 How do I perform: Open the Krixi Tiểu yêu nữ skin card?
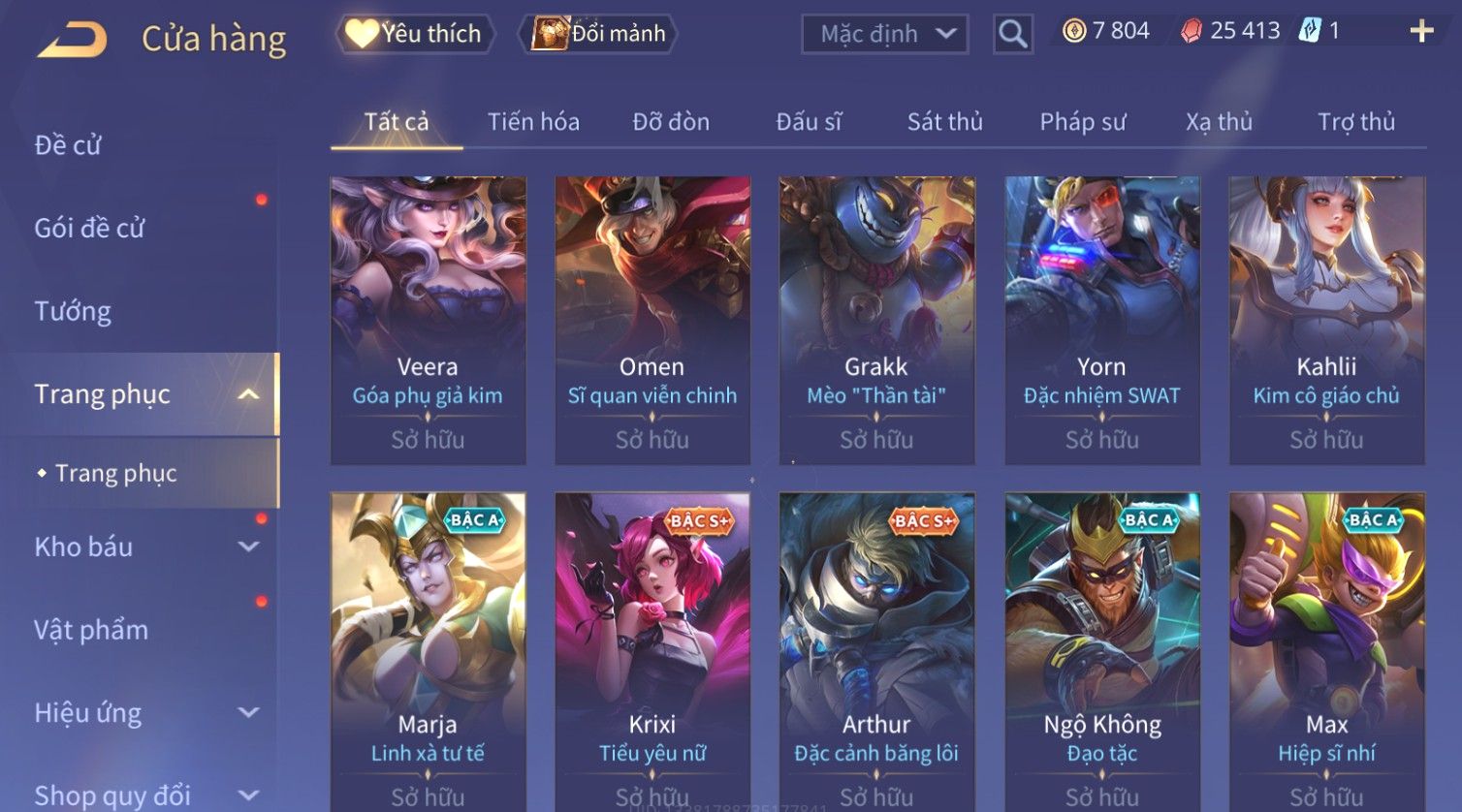tap(652, 651)
